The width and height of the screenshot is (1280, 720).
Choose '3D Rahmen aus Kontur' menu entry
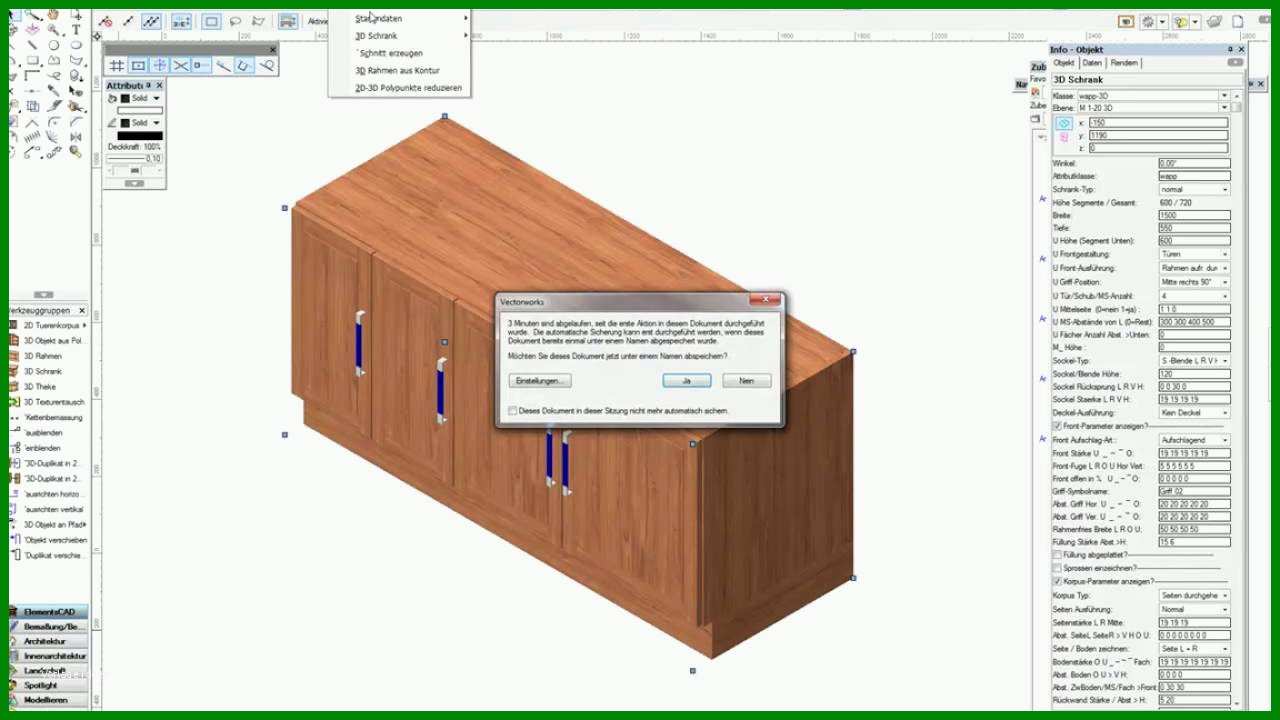[x=400, y=70]
